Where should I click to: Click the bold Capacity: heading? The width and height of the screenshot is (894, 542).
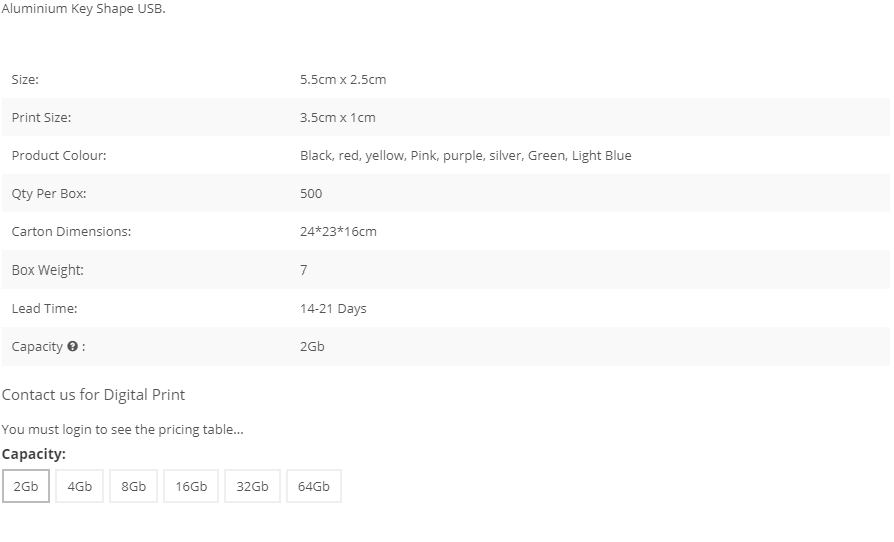coord(34,454)
